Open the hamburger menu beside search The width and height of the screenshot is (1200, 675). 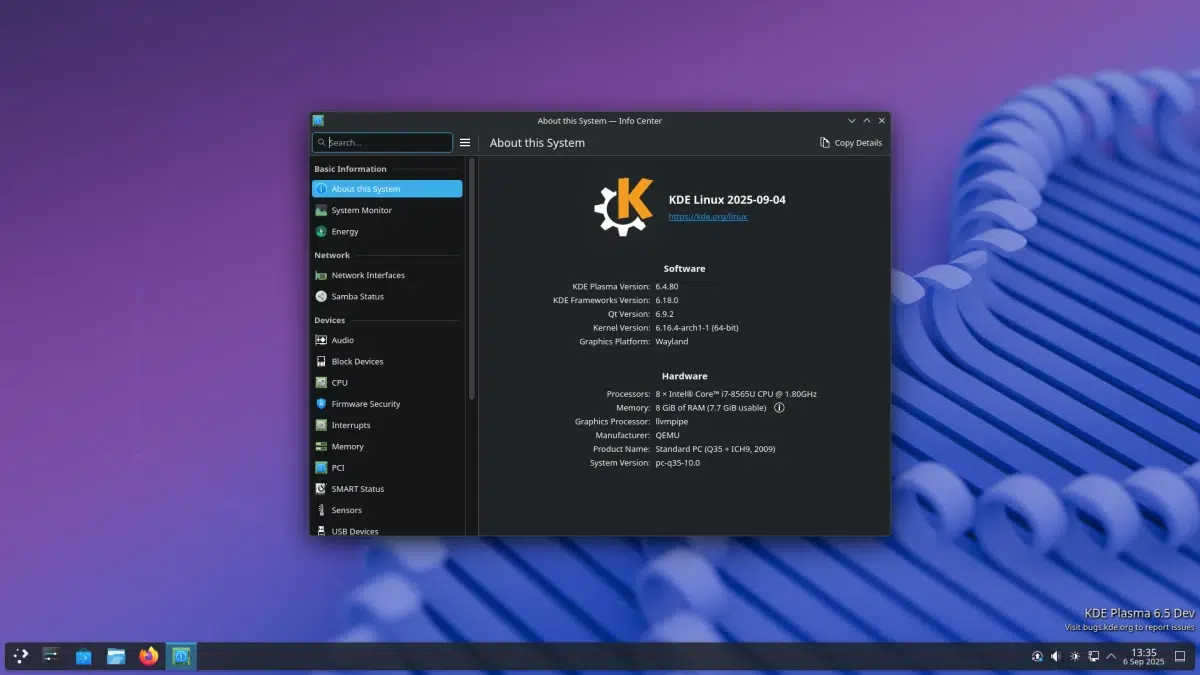[x=465, y=143]
